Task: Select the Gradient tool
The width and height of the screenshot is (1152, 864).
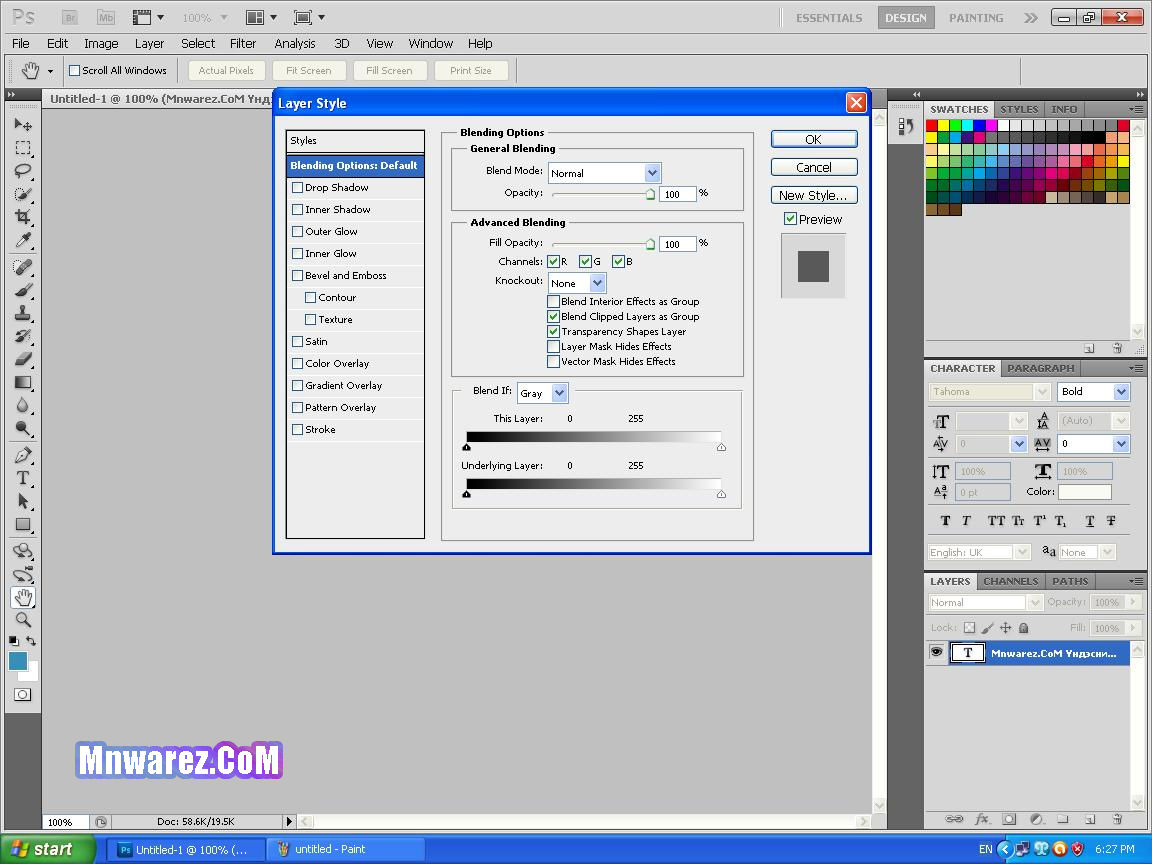Action: 23,382
